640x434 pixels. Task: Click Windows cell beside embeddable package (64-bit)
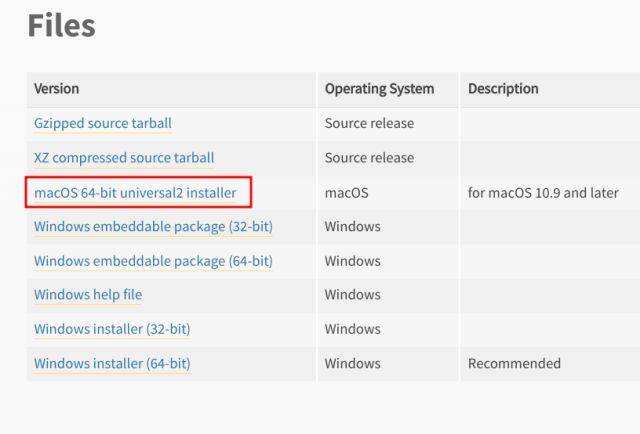pyautogui.click(x=352, y=261)
